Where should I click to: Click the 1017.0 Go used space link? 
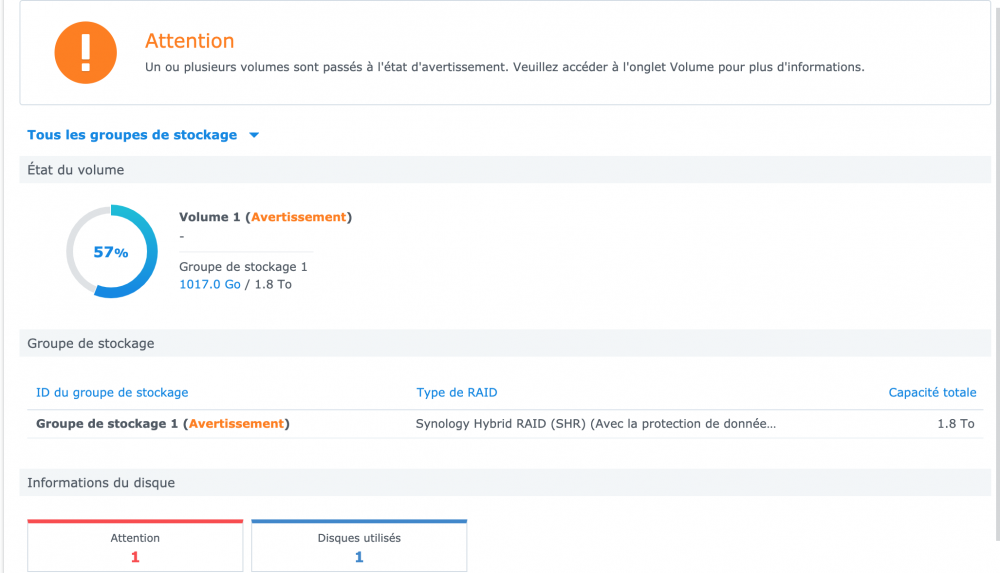click(209, 284)
